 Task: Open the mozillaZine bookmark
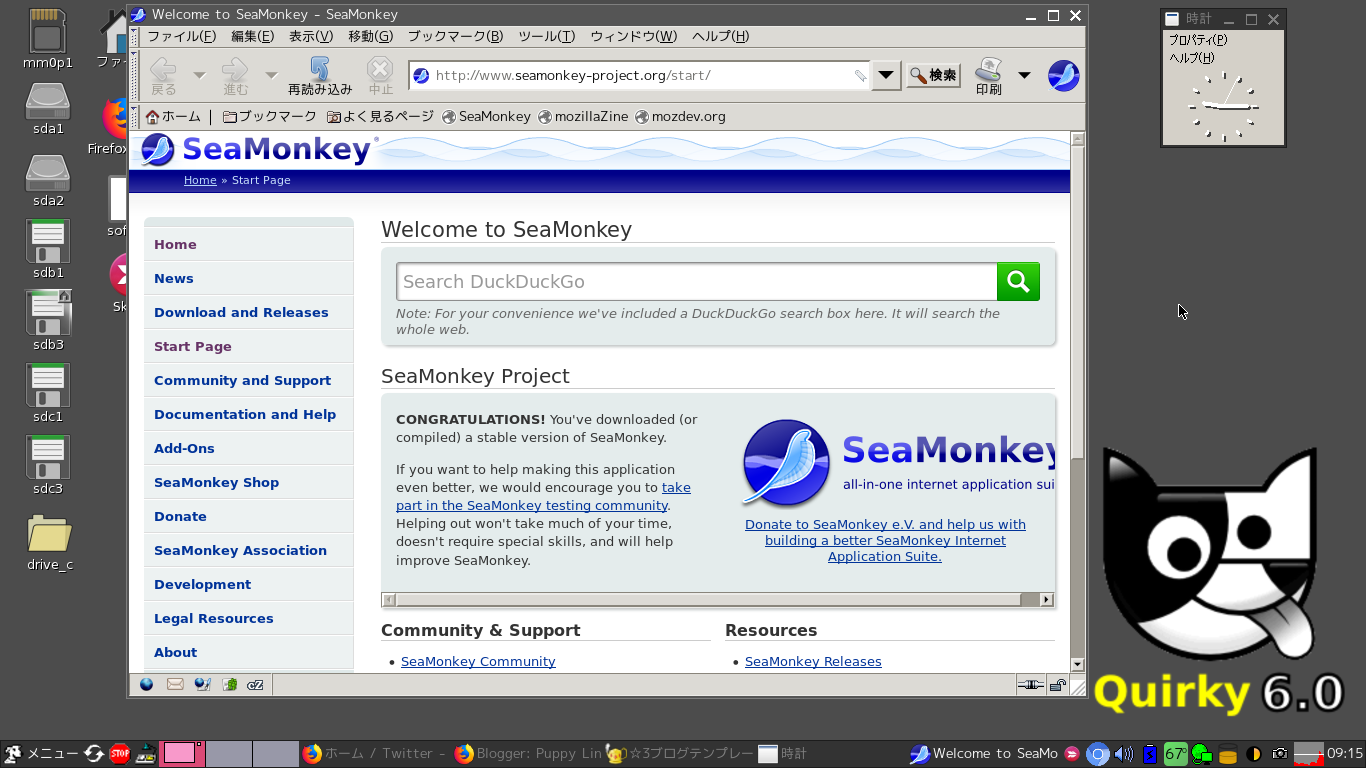(583, 116)
